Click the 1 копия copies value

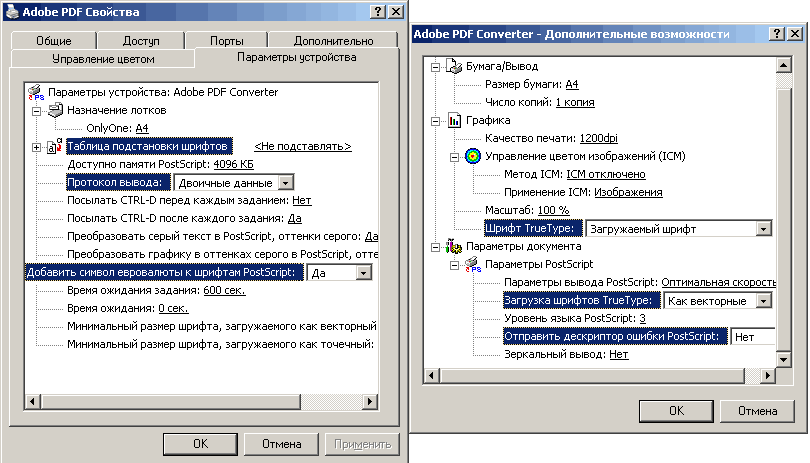pyautogui.click(x=575, y=102)
